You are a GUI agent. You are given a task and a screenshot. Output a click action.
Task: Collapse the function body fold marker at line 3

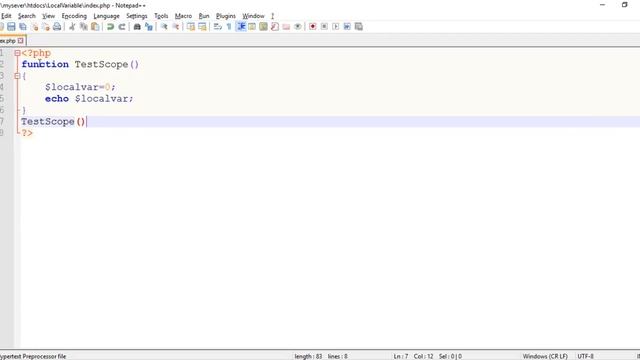pyautogui.click(x=17, y=76)
